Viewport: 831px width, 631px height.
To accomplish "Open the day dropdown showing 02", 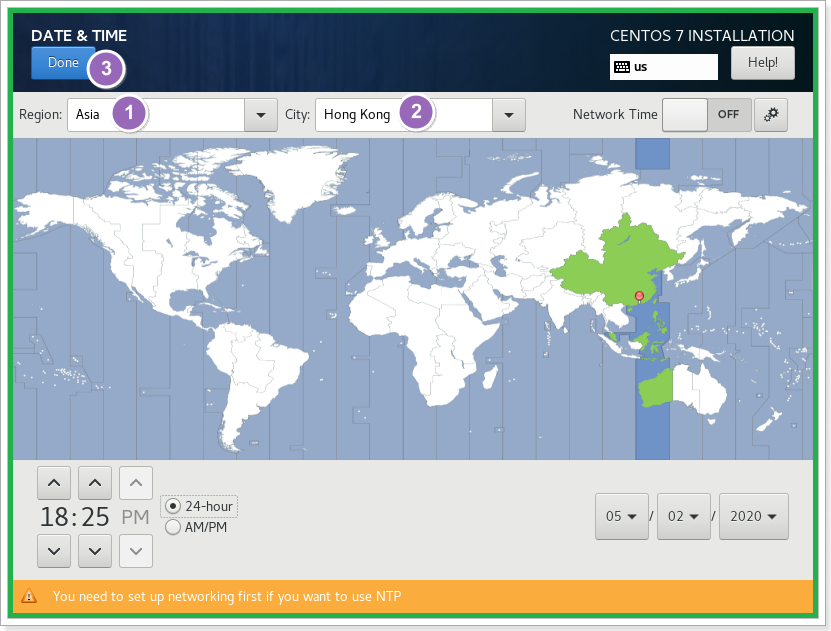I will pos(684,517).
